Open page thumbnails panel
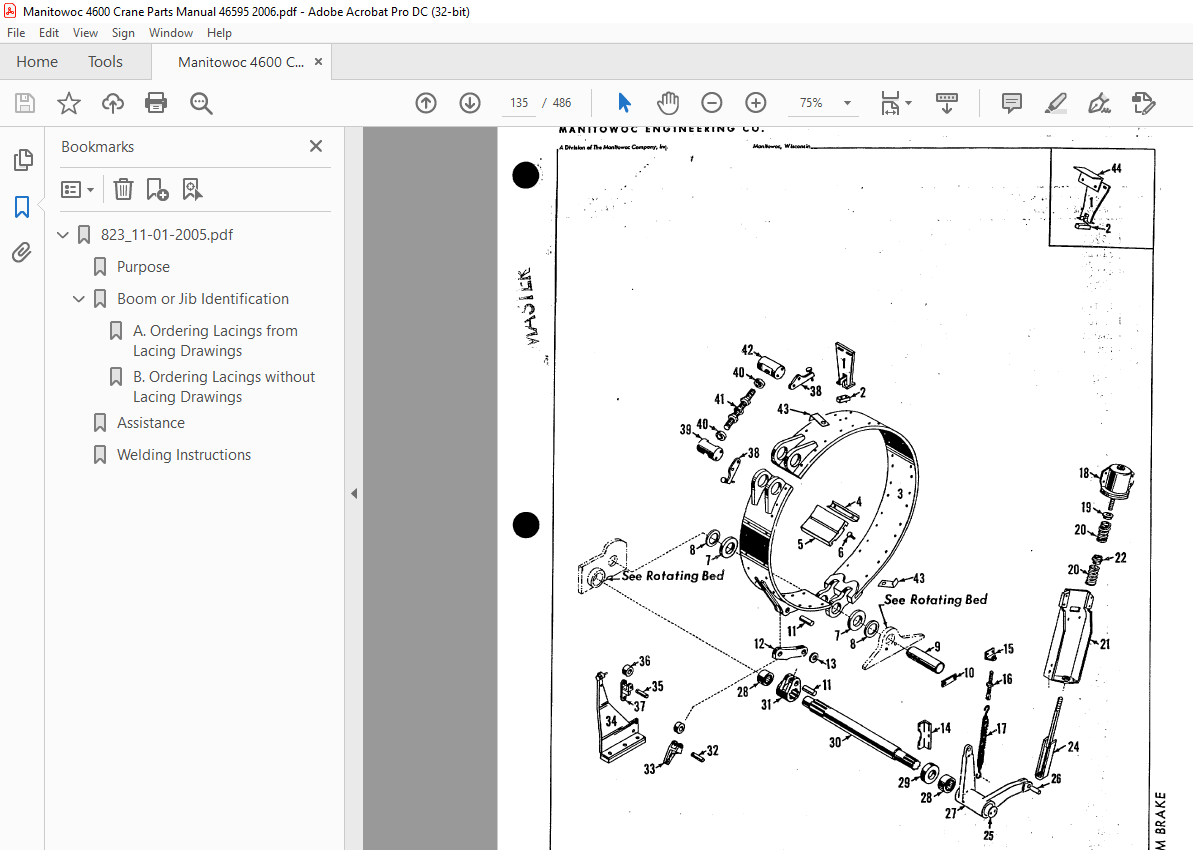The width and height of the screenshot is (1193, 850). coord(23,160)
